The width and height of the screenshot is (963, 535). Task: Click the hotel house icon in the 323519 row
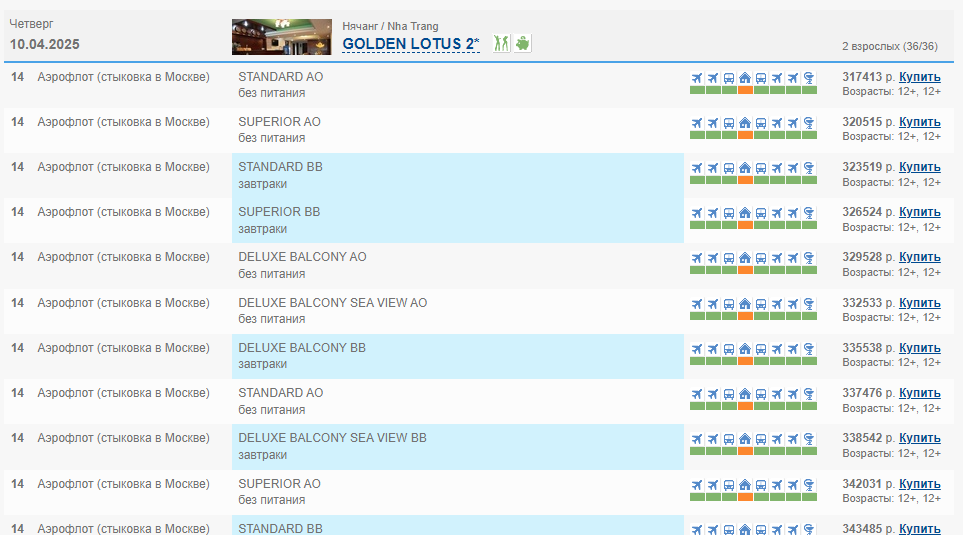(x=745, y=168)
